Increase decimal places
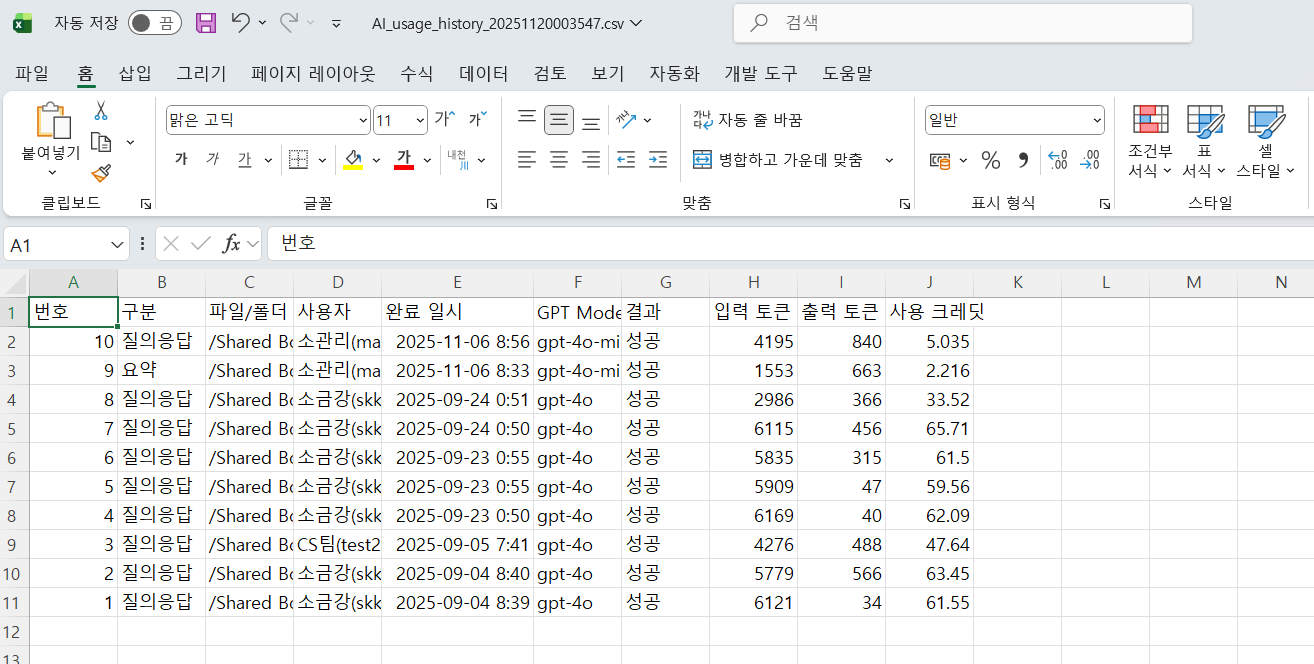The width and height of the screenshot is (1314, 664). 1058,160
